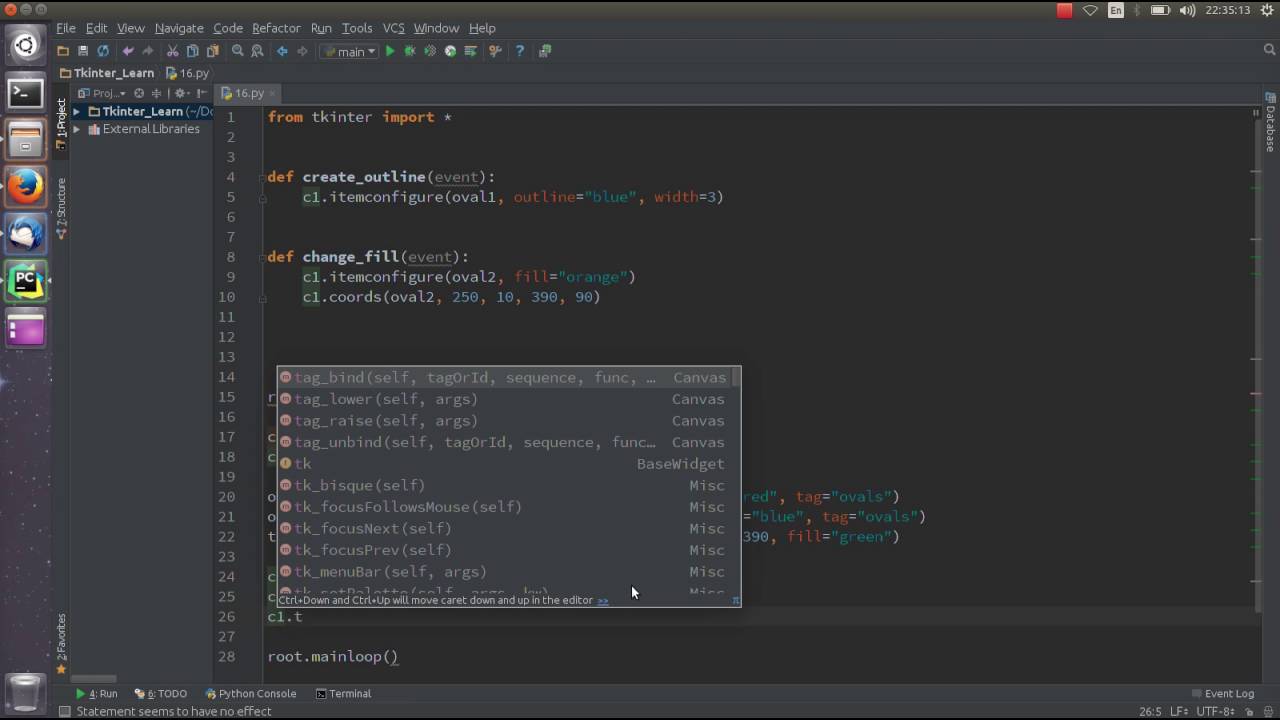Click the Replace icon in toolbar
Screen dimensions: 1280x720
click(257, 51)
